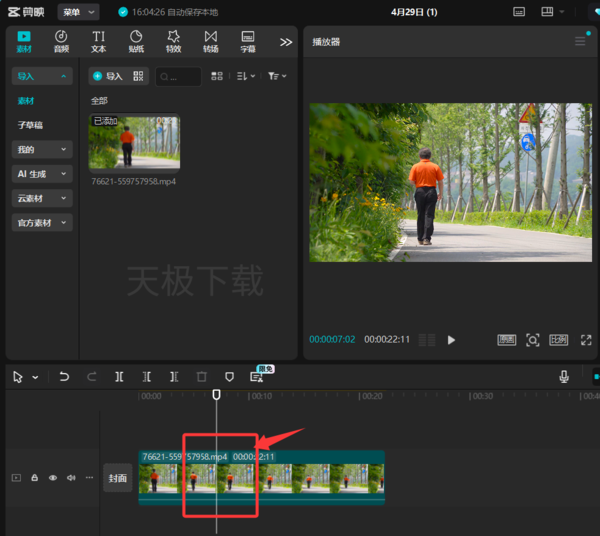Click the play button in player
Viewport: 600px width, 536px height.
451,340
